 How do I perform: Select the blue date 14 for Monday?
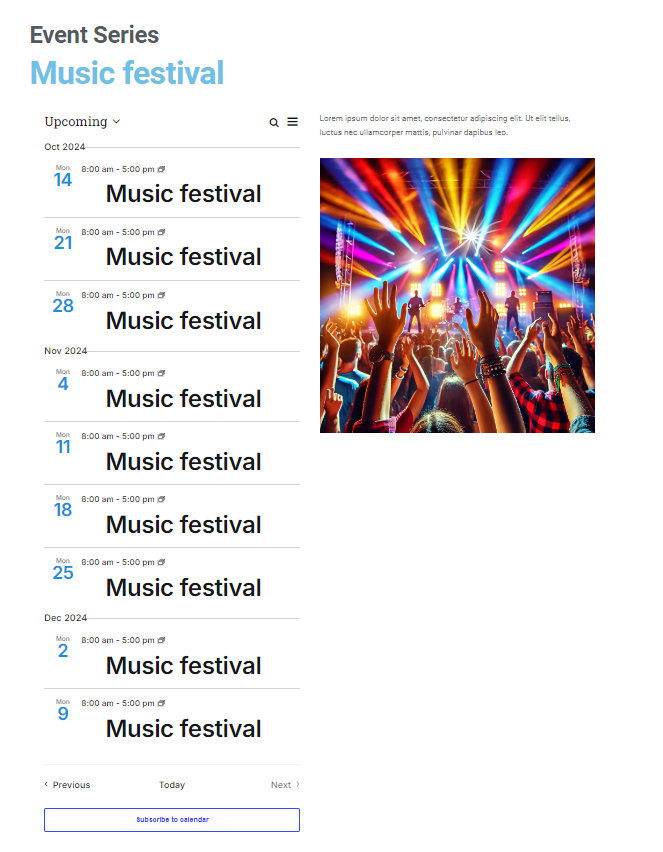(63, 181)
